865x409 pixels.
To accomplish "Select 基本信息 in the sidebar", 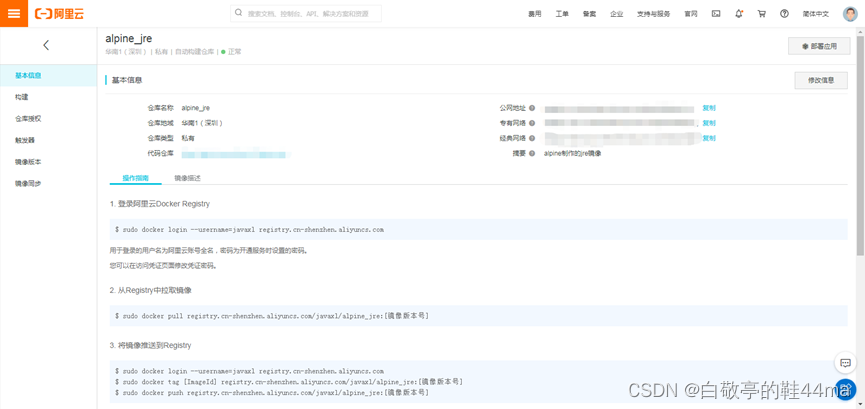I will 49,76.
